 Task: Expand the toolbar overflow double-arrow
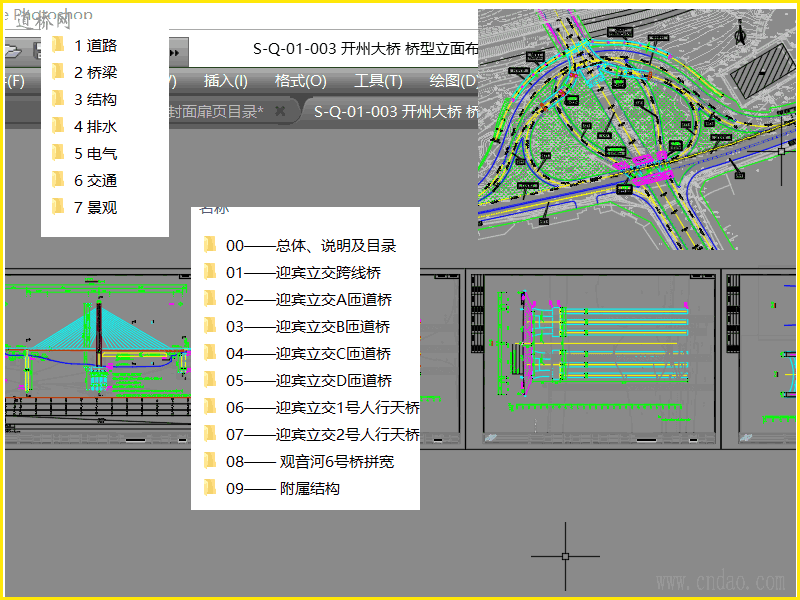coord(174,51)
